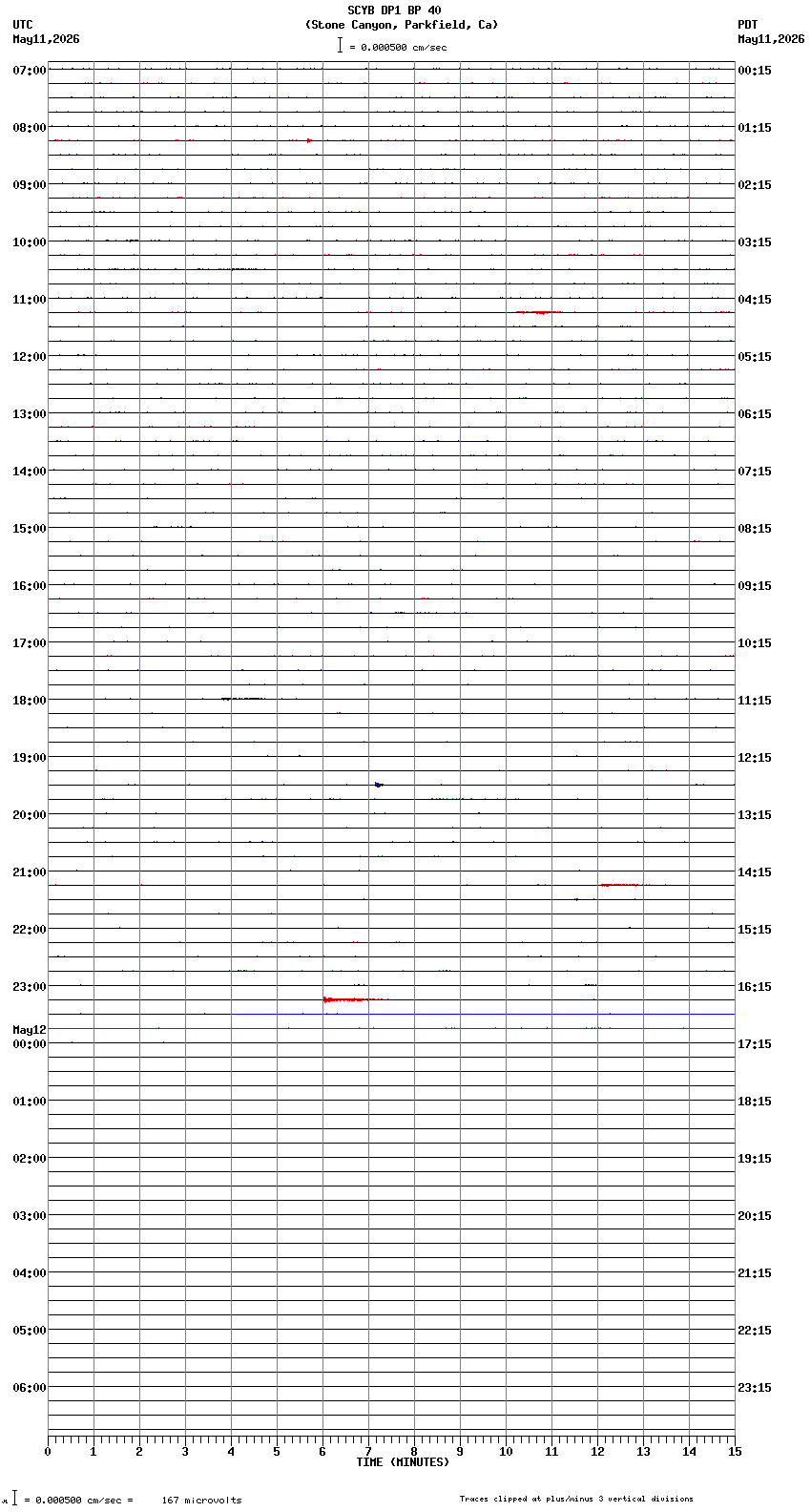The width and height of the screenshot is (811, 1512).
Task: Click the '(Stone Canyon, Parkfield, Ca)' subtitle
Action: [402, 25]
